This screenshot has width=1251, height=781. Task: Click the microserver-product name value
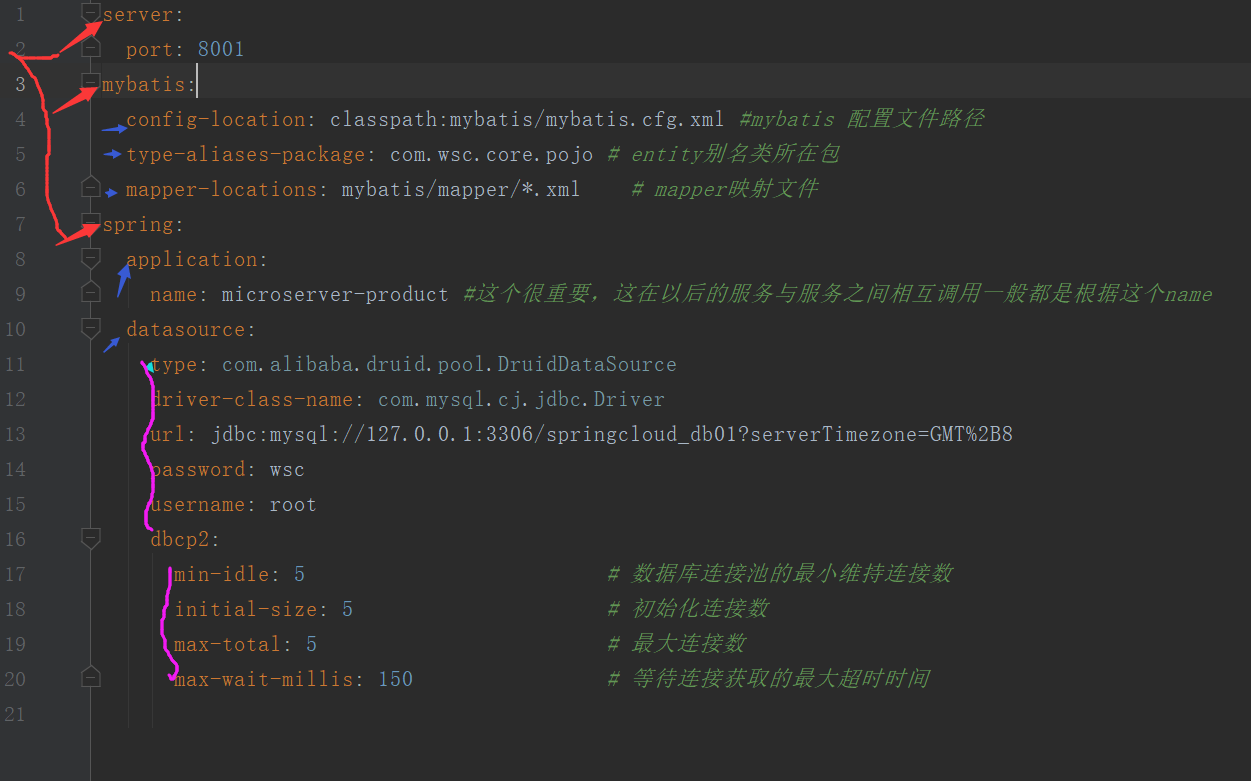tap(335, 294)
